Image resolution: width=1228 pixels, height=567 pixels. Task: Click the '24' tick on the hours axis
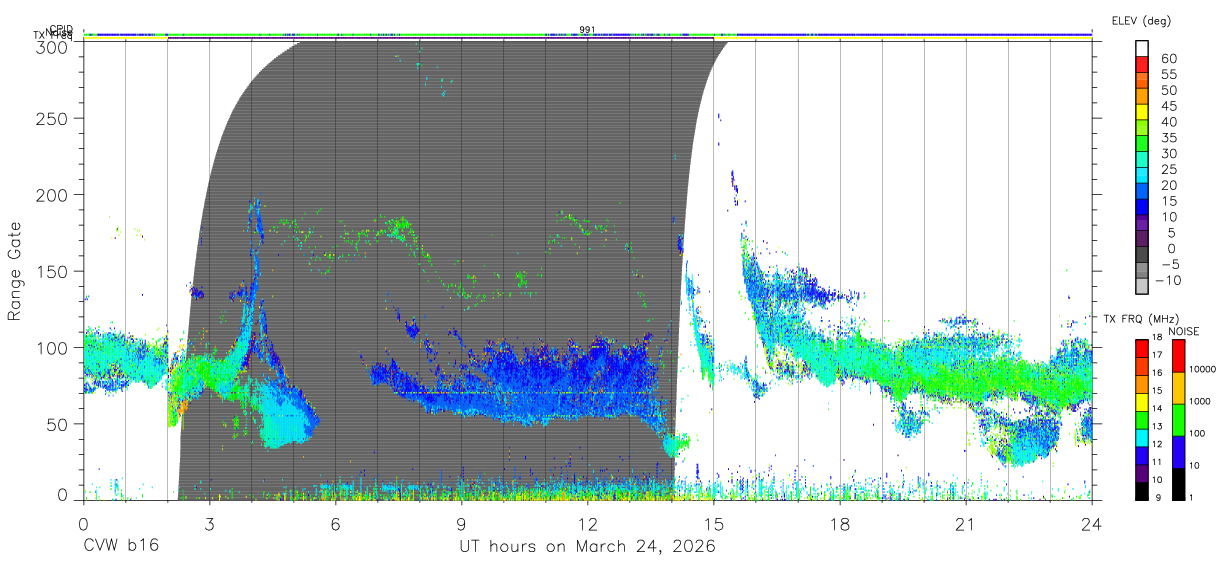1092,522
